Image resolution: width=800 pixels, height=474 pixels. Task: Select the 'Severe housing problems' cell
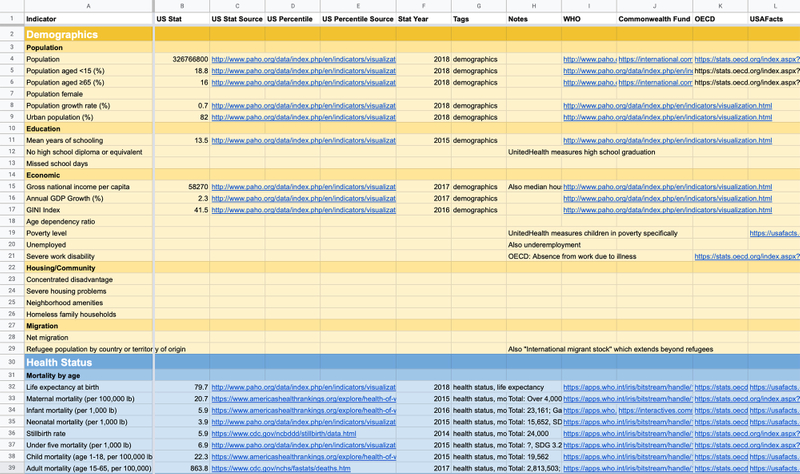88,291
